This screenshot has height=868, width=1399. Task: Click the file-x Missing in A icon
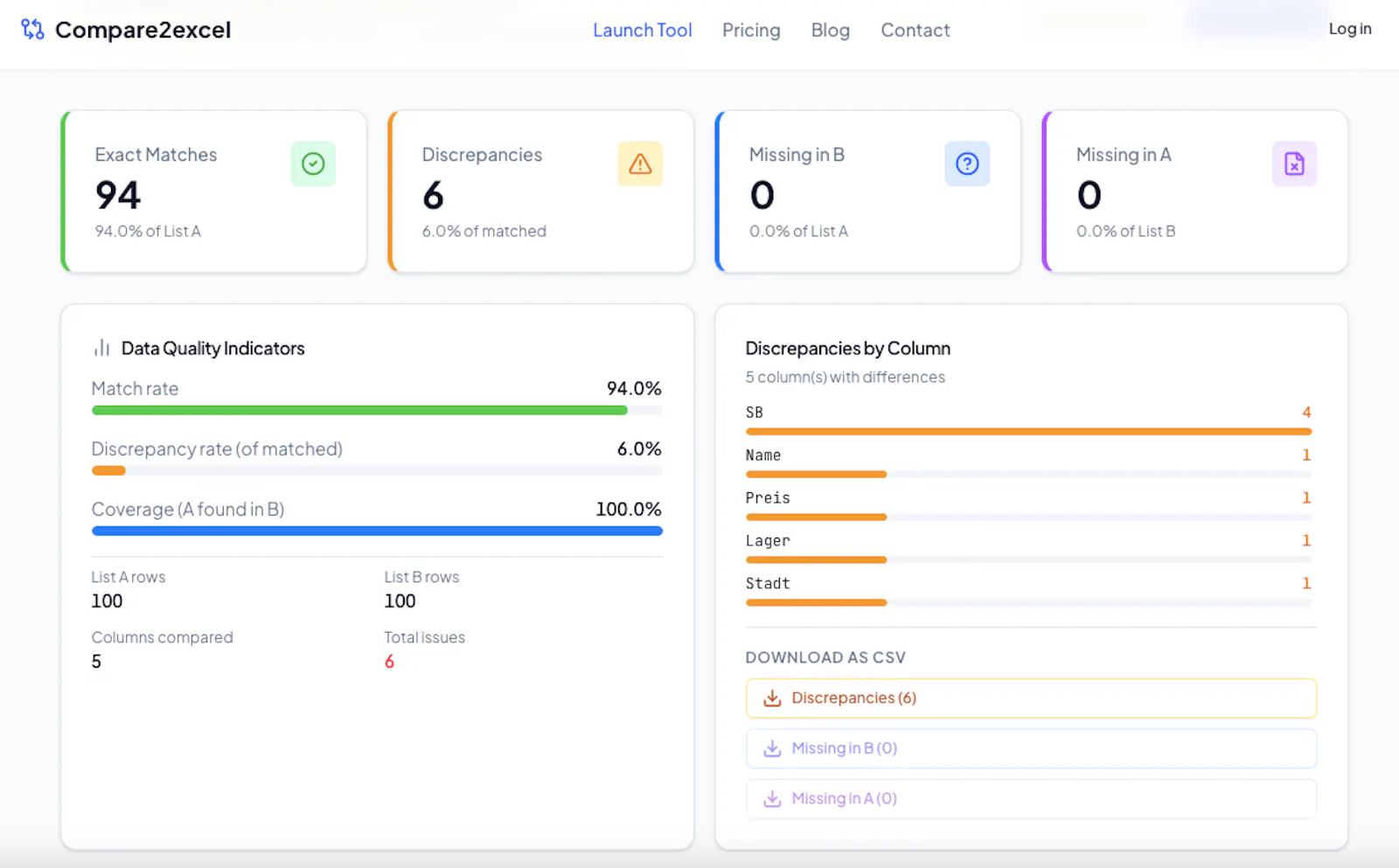tap(1294, 163)
